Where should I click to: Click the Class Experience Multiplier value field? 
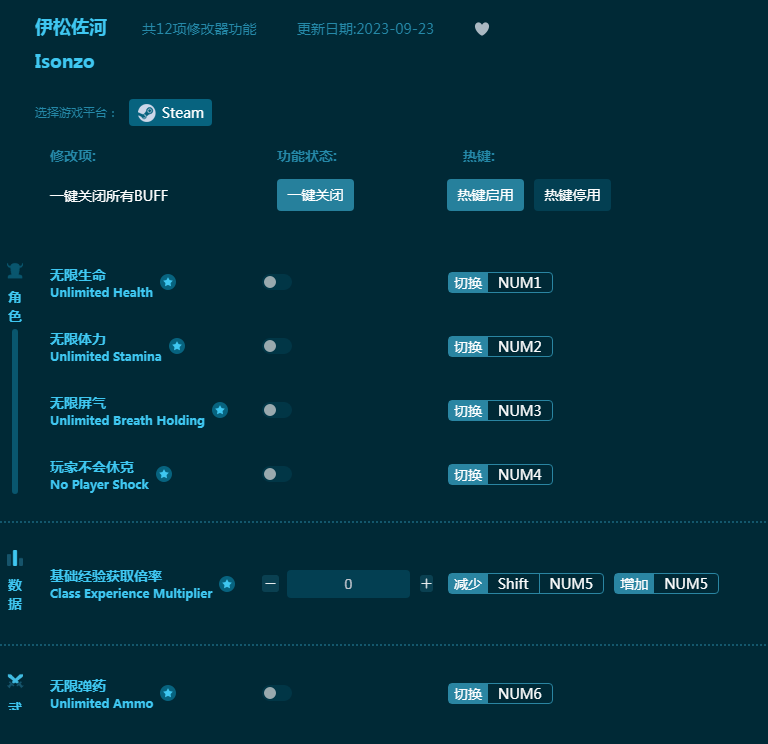(x=348, y=584)
